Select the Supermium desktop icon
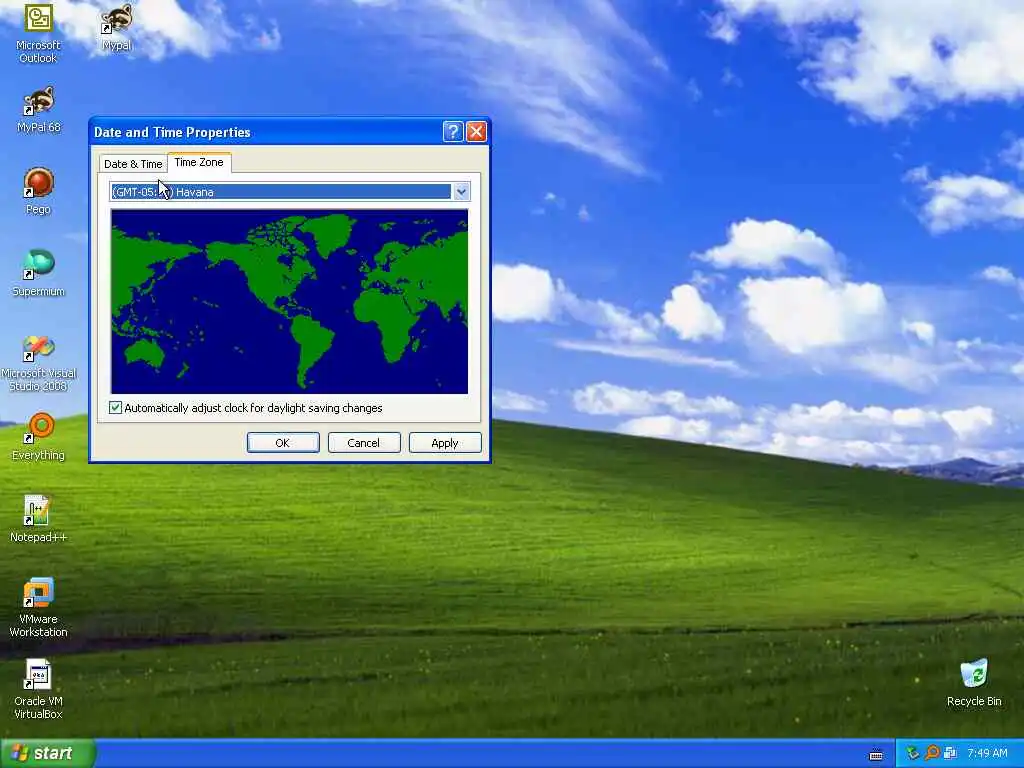 click(x=38, y=273)
